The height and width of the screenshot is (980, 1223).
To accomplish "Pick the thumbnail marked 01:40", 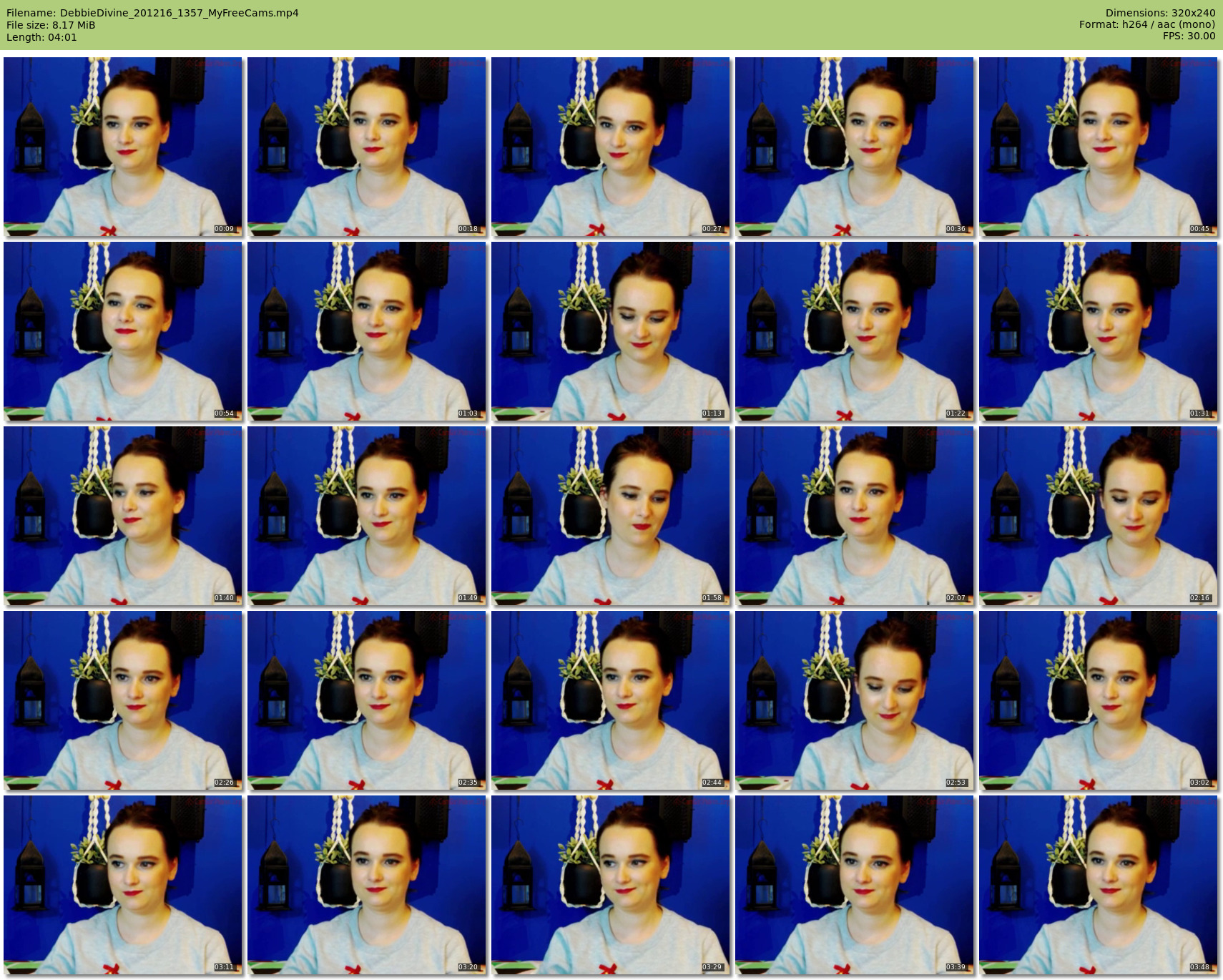I will (123, 516).
